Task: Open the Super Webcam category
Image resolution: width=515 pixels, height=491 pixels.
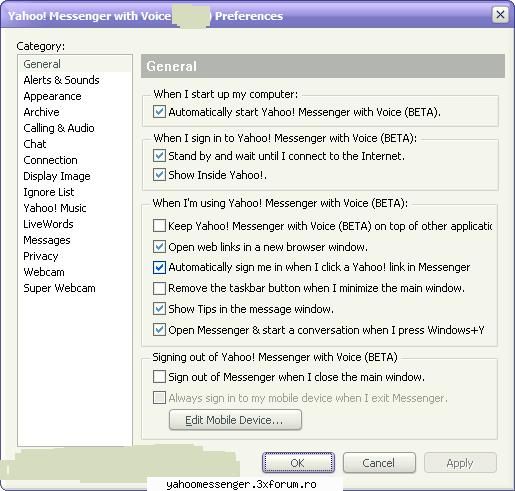Action: 59,288
